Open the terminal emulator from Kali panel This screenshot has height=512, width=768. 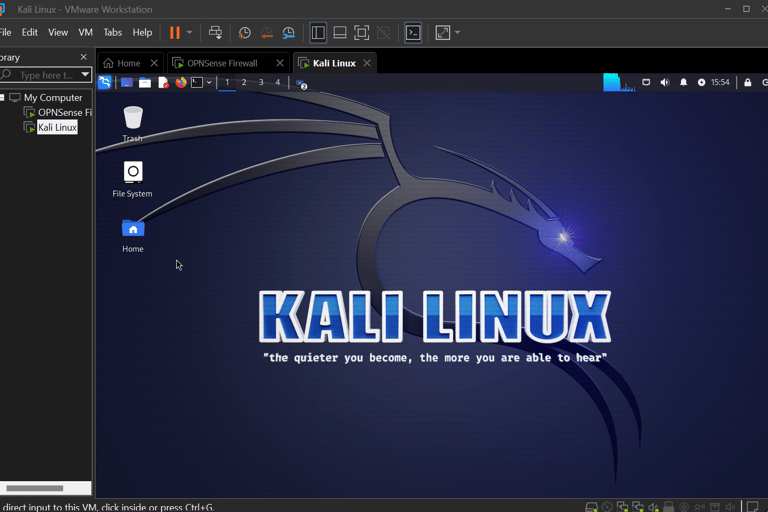pyautogui.click(x=197, y=82)
